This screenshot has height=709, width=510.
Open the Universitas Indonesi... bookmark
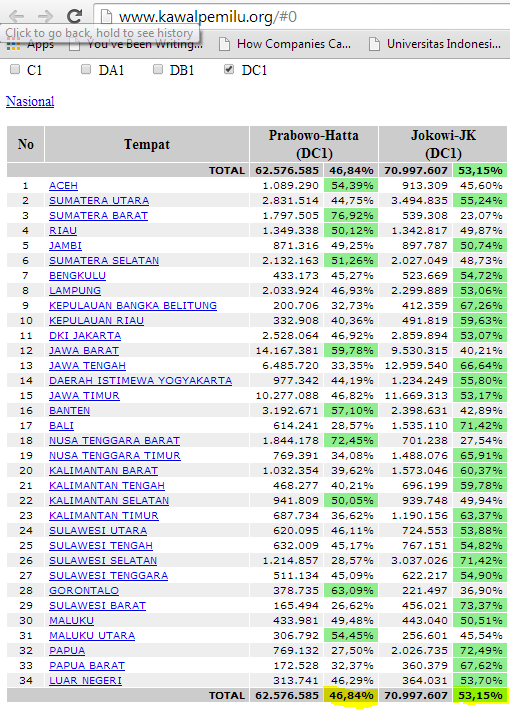[435, 44]
